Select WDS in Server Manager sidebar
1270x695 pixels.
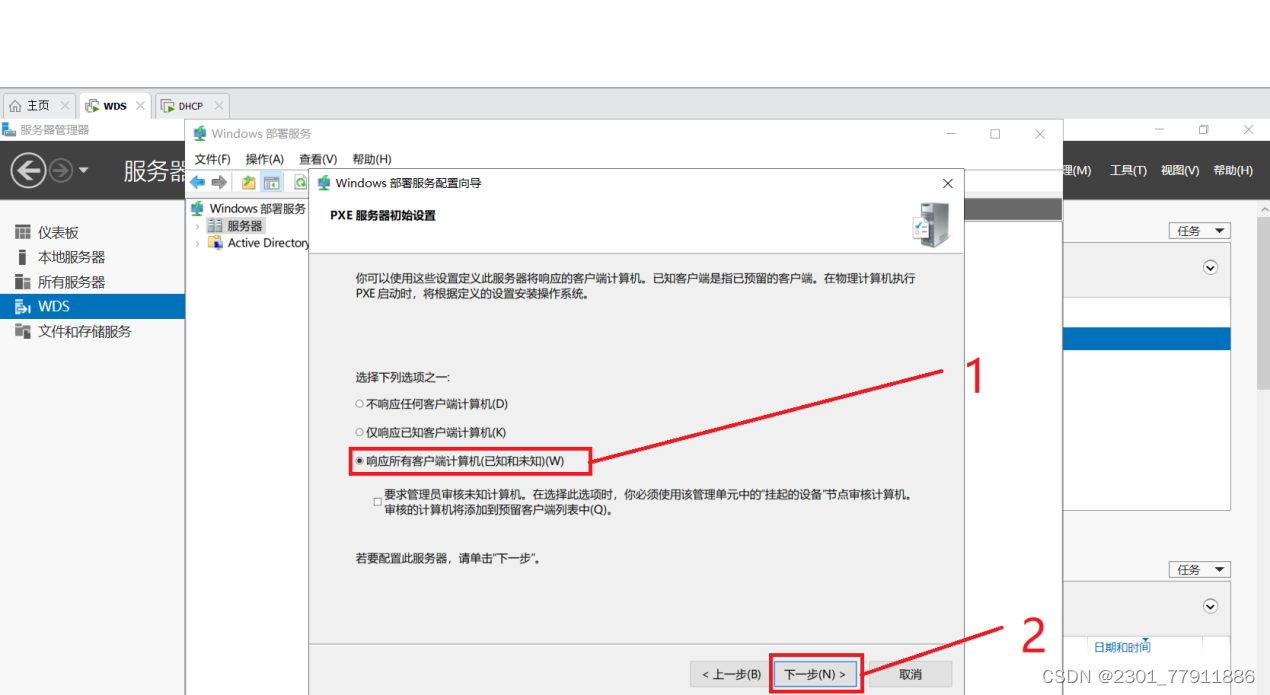click(x=92, y=307)
